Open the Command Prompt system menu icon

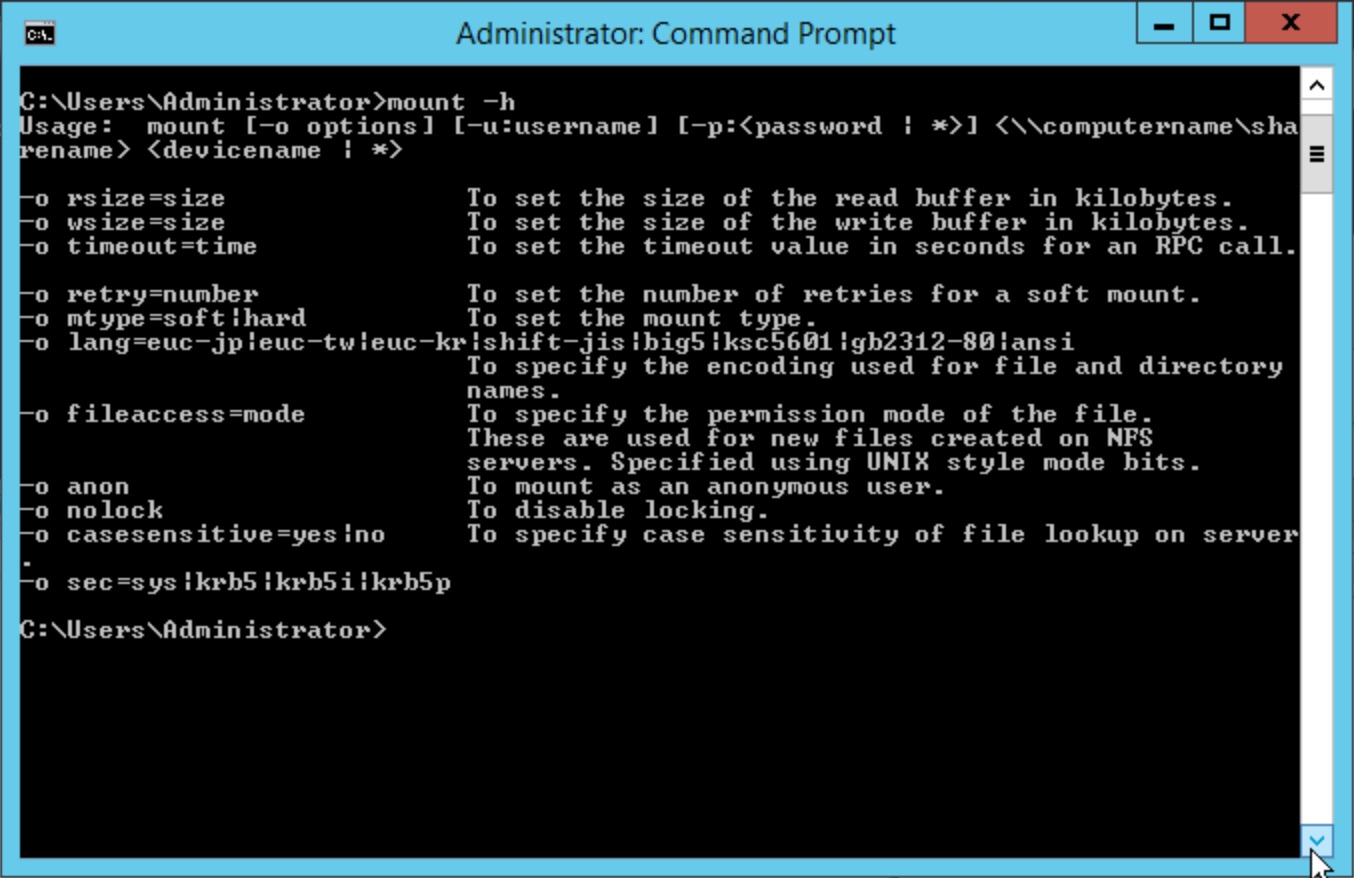pos(39,35)
